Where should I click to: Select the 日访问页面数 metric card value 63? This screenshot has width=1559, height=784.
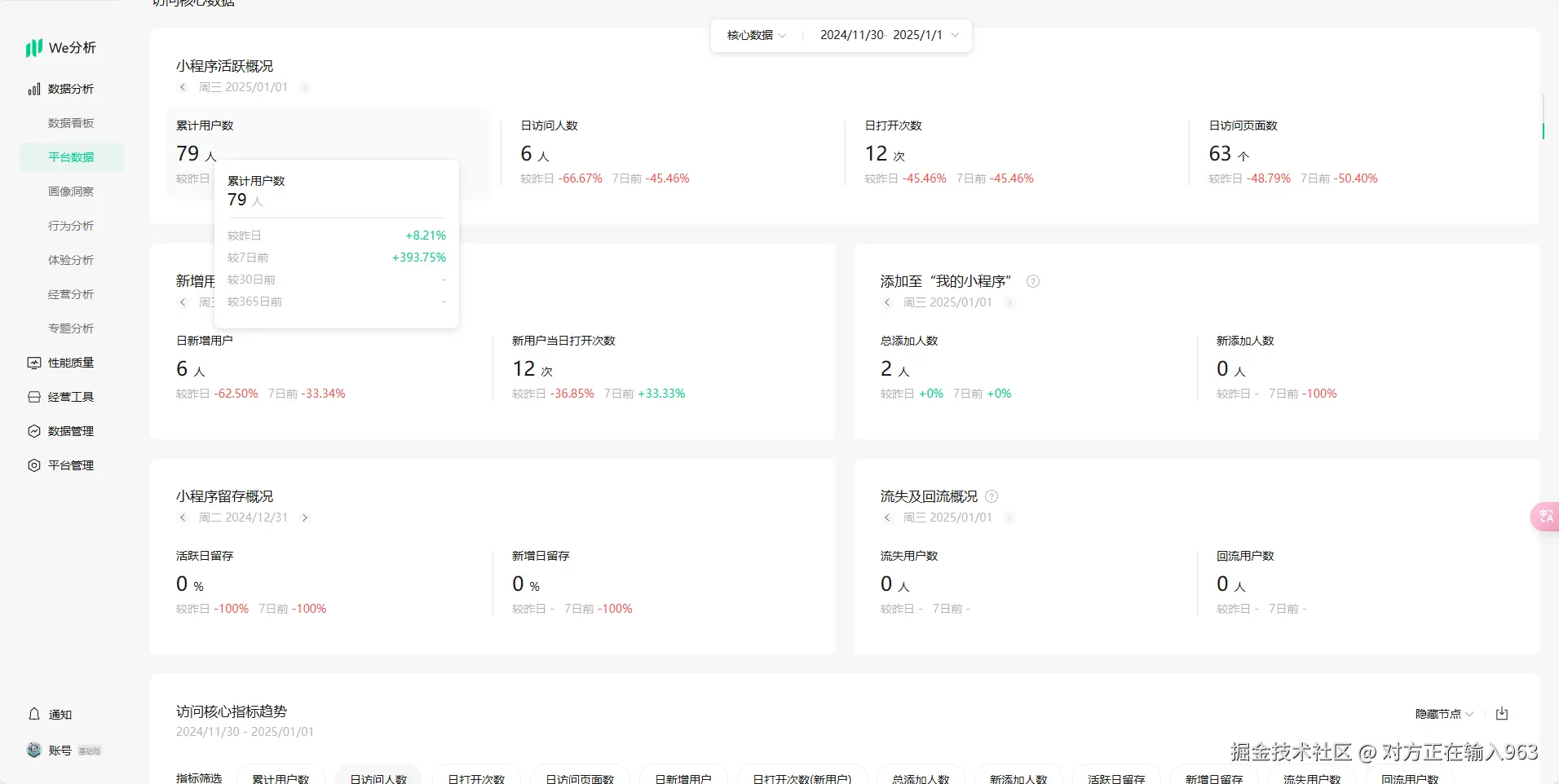pyautogui.click(x=1220, y=153)
